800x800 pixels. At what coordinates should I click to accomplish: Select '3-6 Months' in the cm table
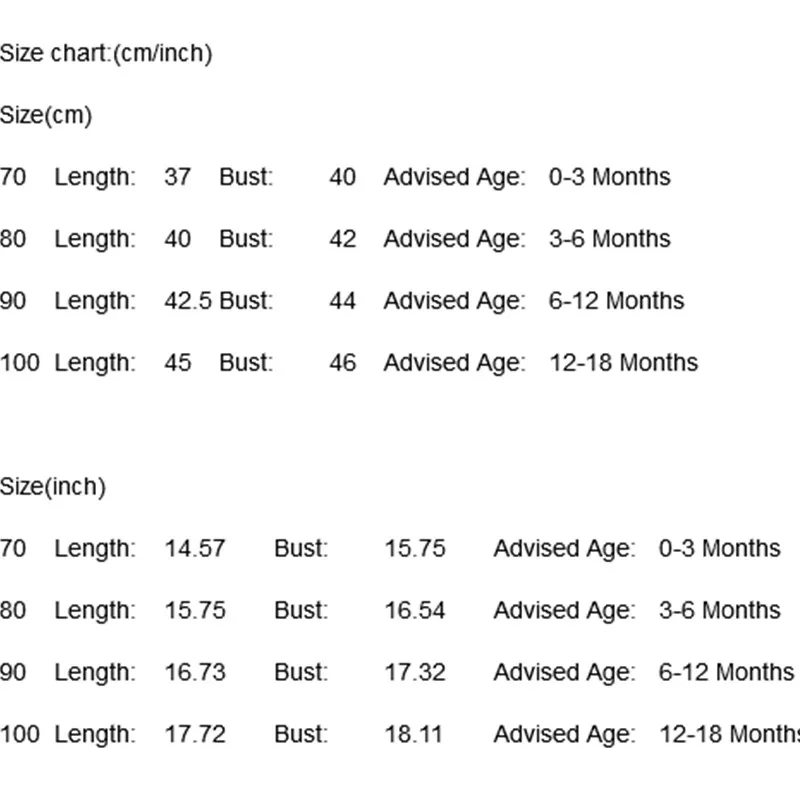(x=610, y=239)
